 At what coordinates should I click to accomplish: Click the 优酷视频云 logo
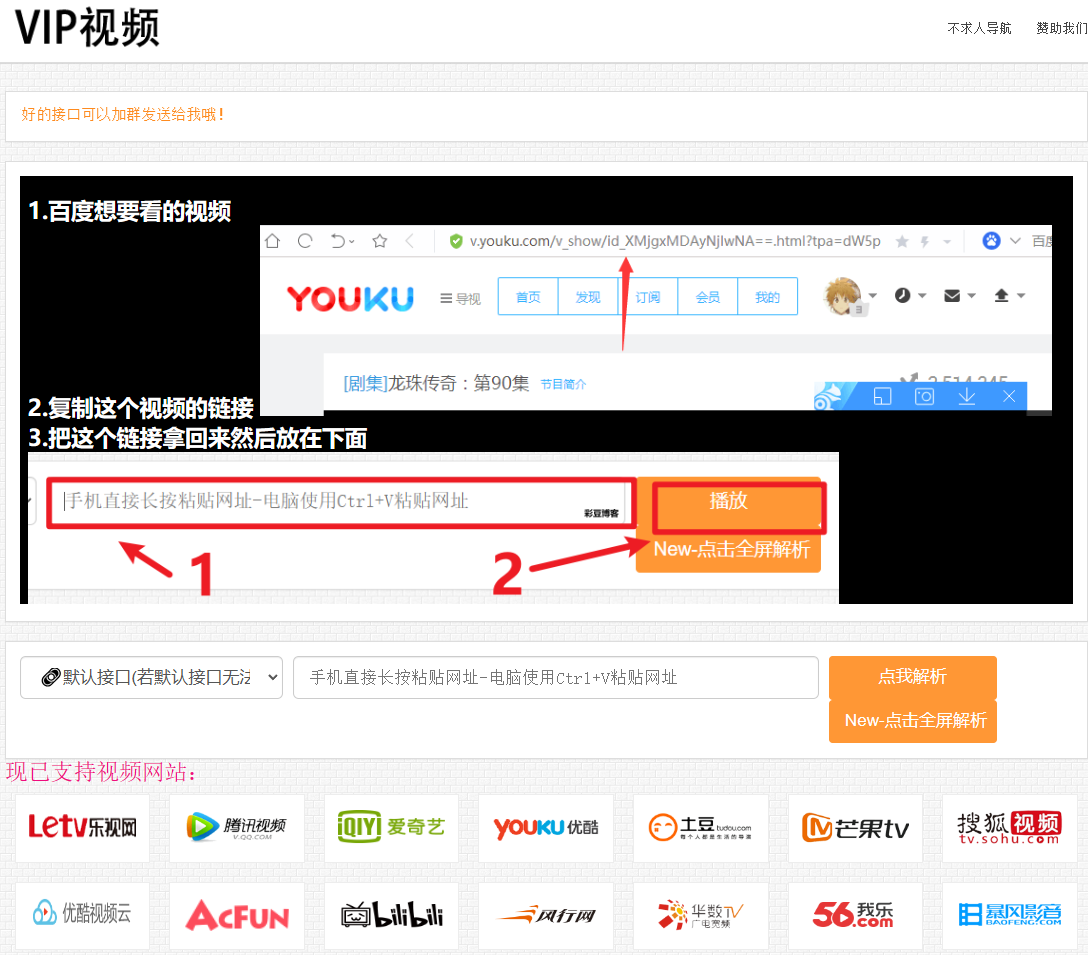pos(82,915)
